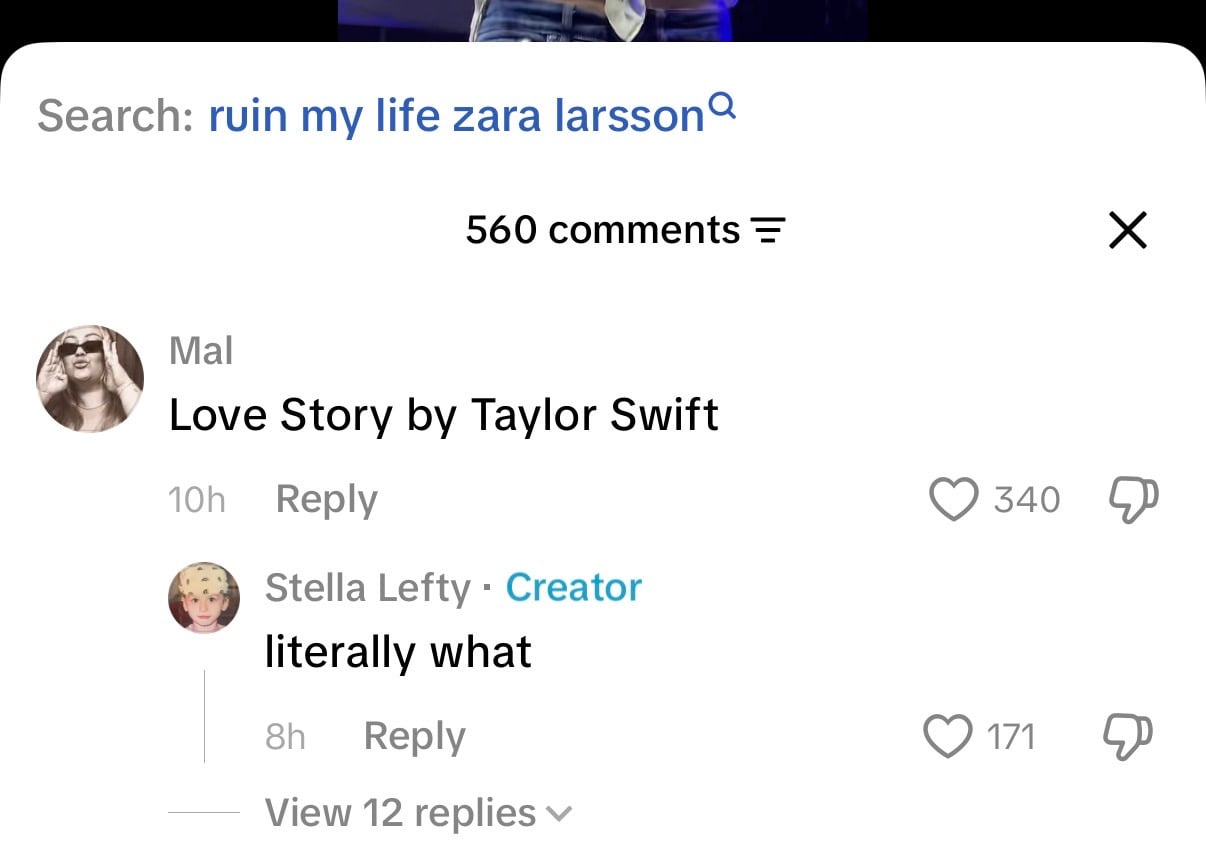Tap the chevron next to View 12 replies

point(560,815)
